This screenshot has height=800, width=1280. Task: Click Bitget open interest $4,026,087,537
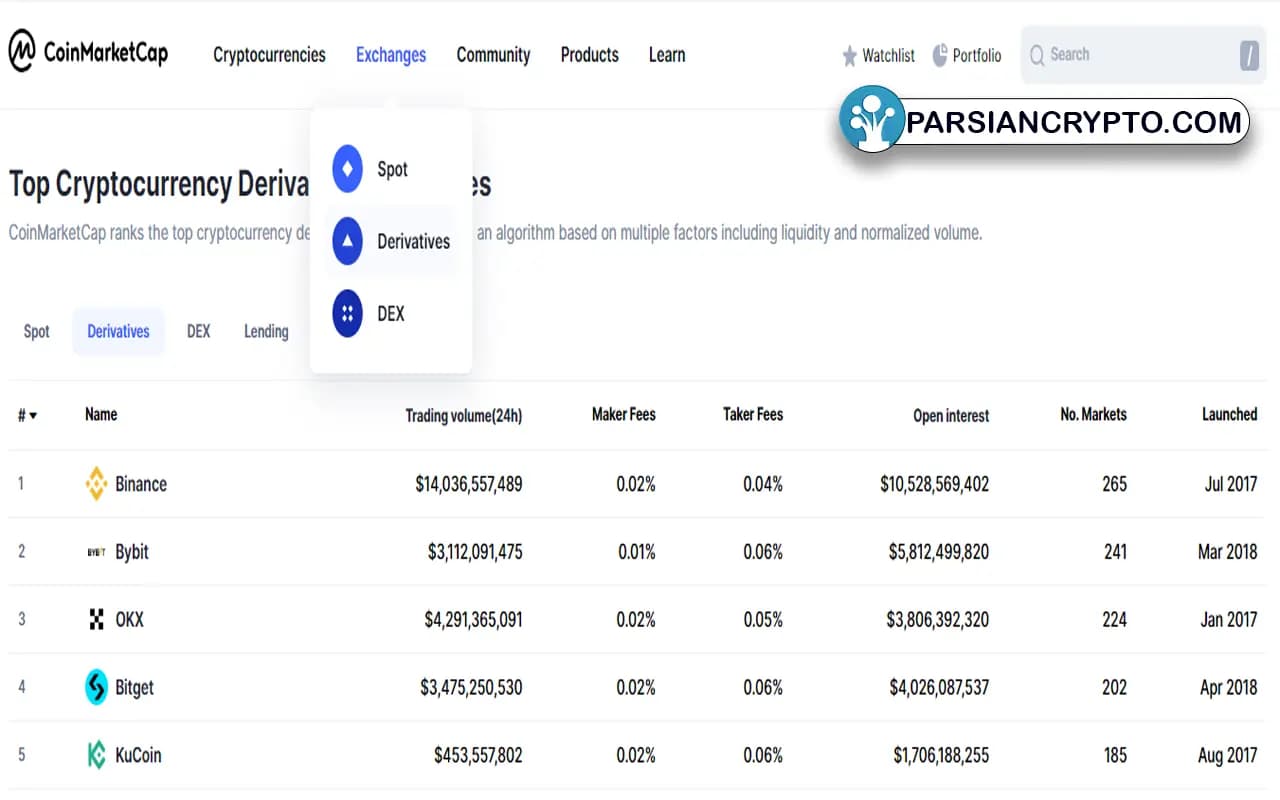click(x=939, y=688)
